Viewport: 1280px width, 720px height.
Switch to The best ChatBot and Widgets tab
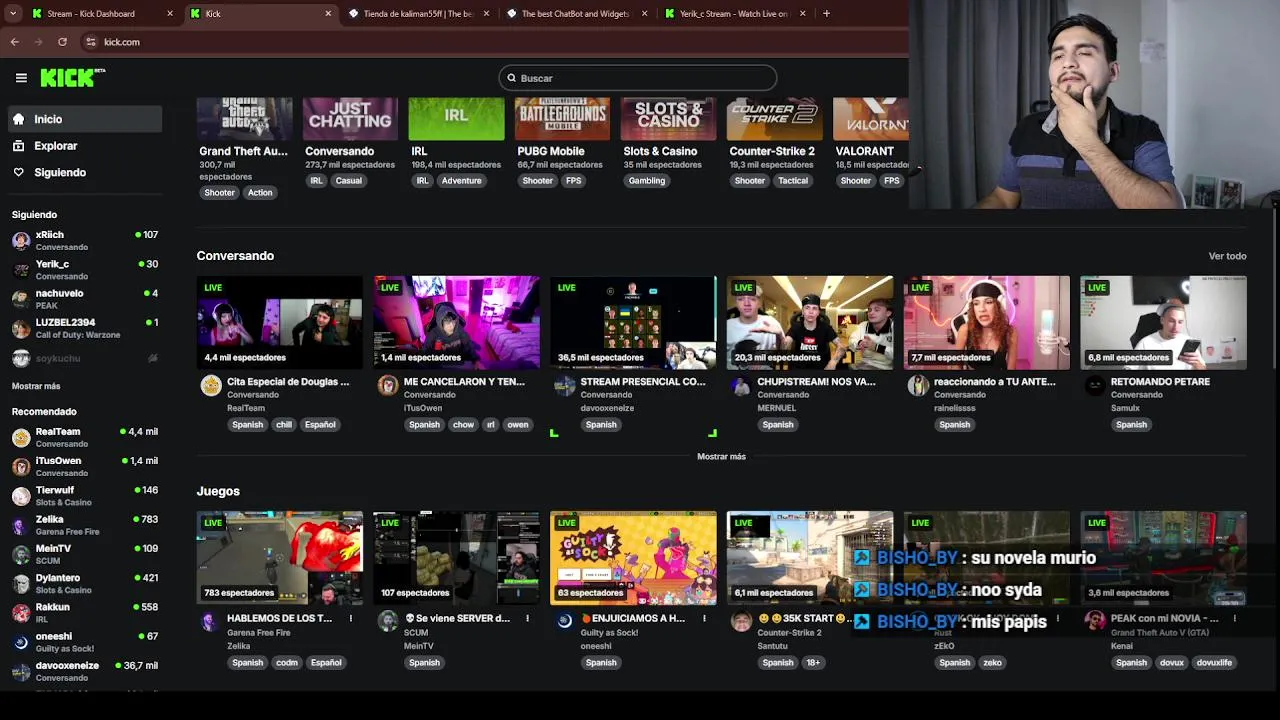click(x=577, y=14)
